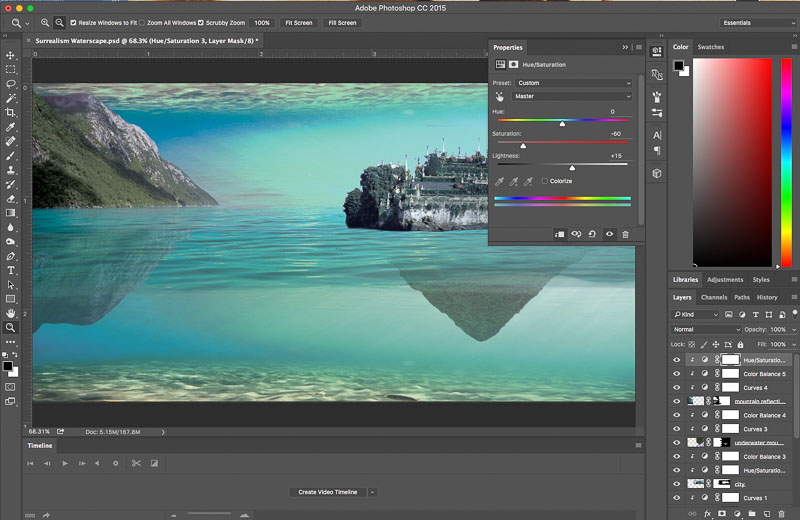
Task: Open the Kind layer filter dropdown
Action: (695, 314)
